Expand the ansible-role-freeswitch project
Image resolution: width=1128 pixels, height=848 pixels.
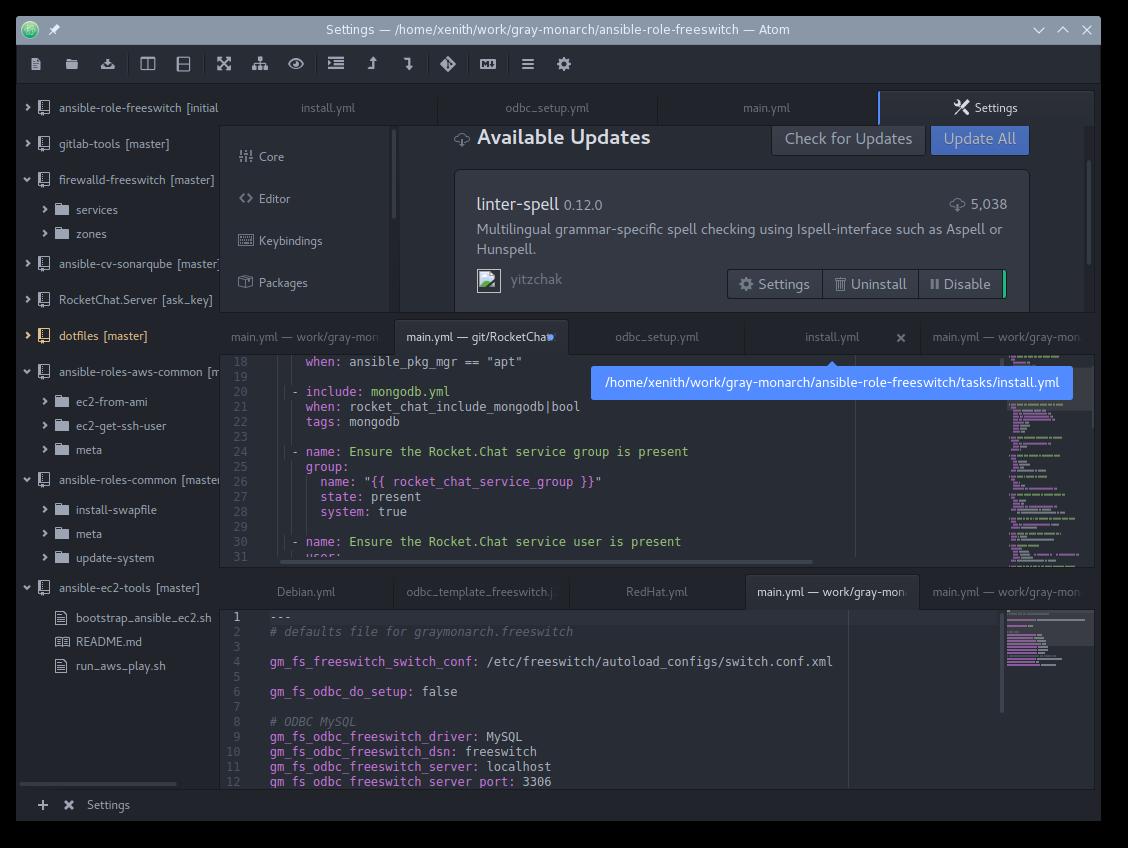pos(27,107)
